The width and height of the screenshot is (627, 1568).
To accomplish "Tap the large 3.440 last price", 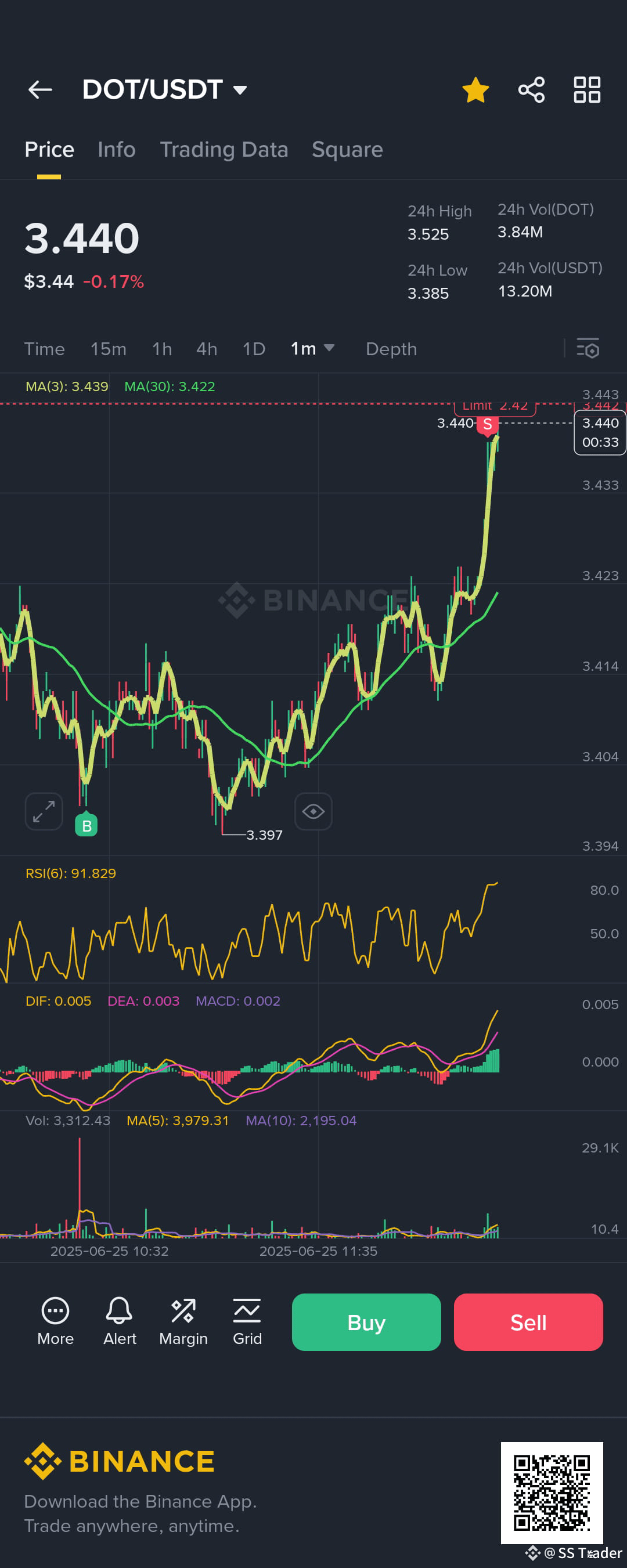I will click(82, 238).
